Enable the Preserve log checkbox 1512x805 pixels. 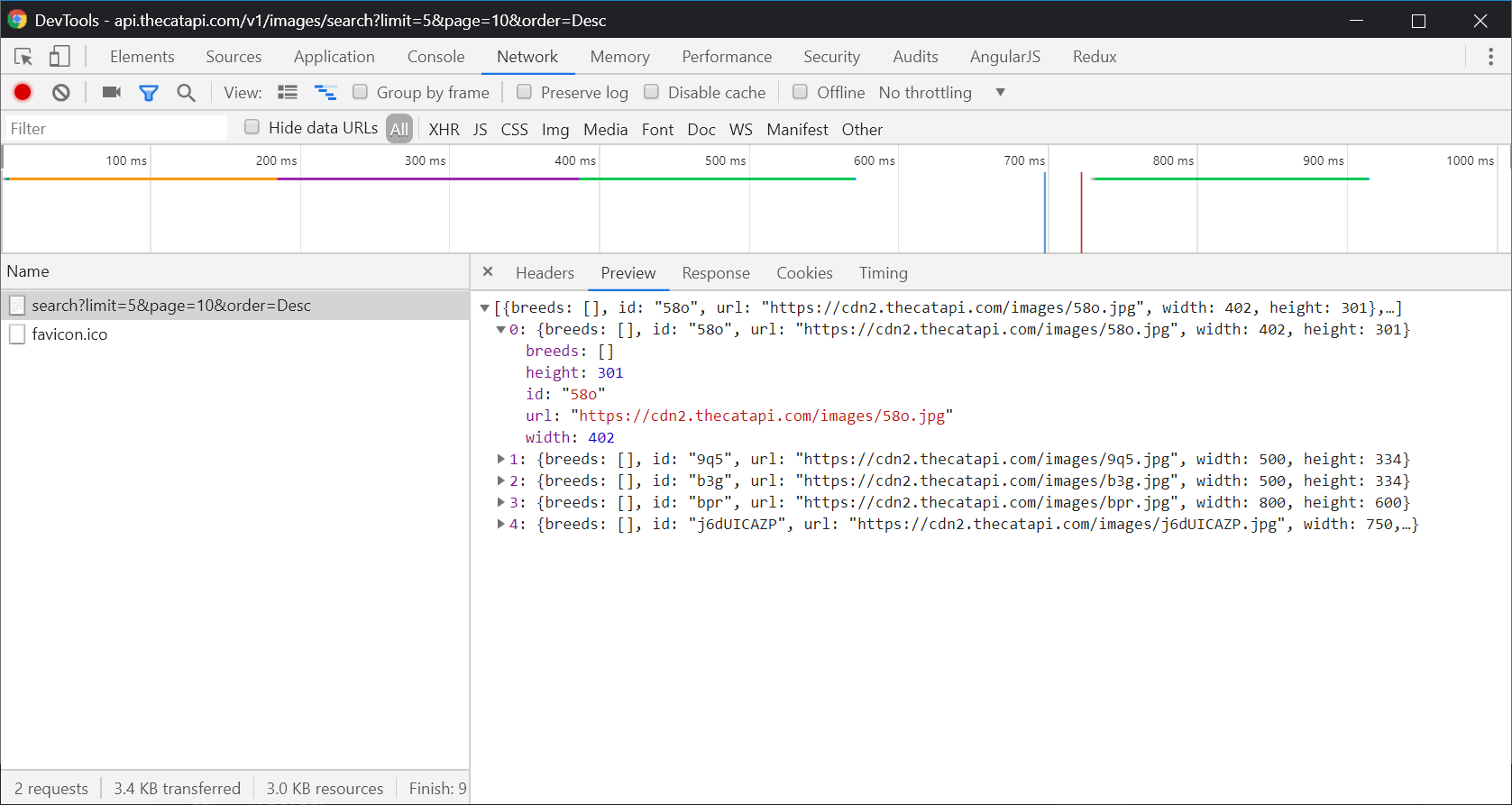click(x=524, y=92)
